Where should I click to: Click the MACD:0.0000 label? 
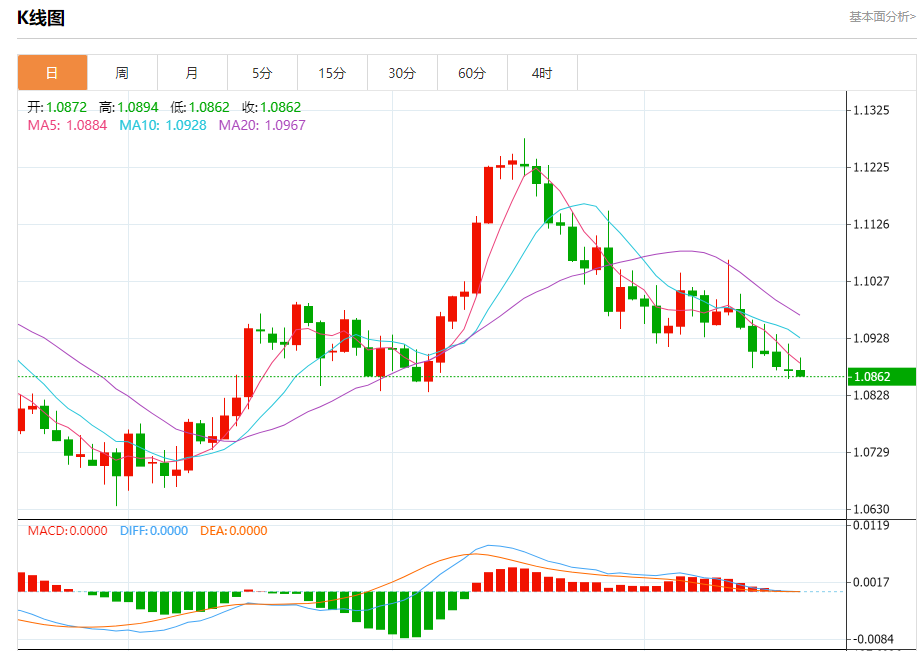tap(68, 531)
